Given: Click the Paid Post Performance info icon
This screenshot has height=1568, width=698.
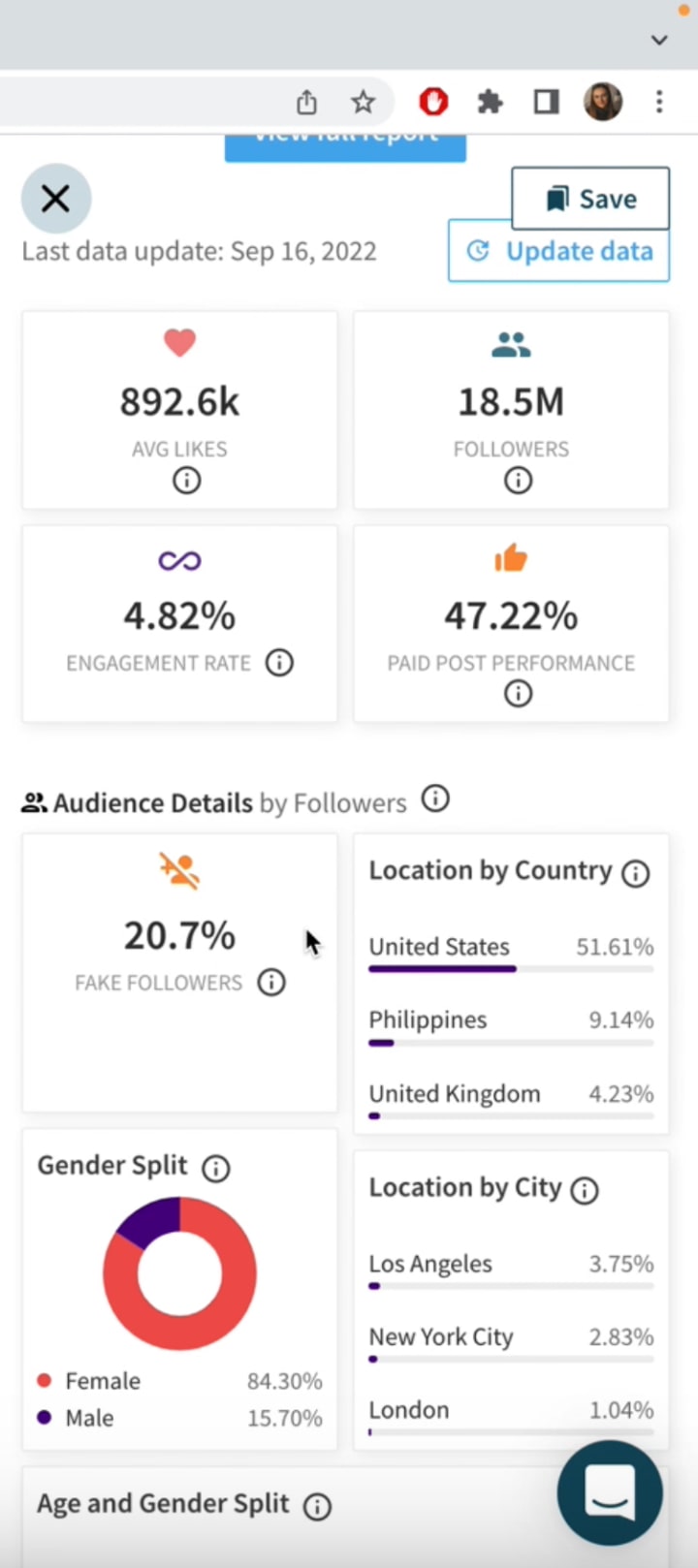Looking at the screenshot, I should 518,693.
